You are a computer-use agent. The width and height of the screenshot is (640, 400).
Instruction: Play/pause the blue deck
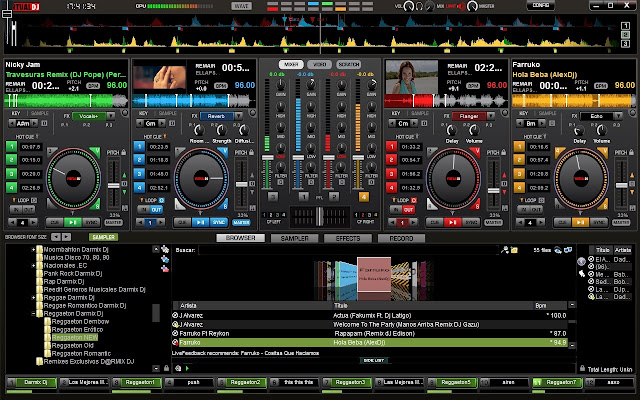tap(200, 222)
